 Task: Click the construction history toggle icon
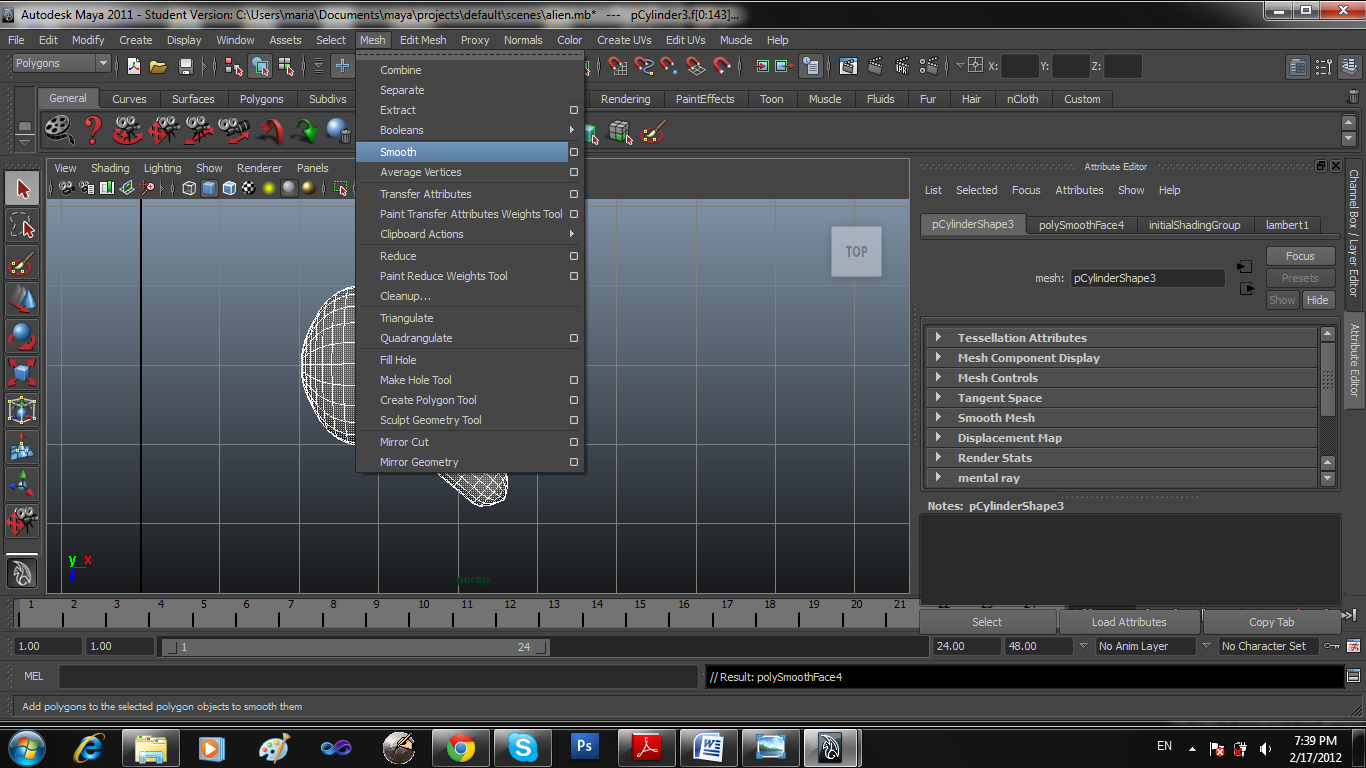pos(811,66)
